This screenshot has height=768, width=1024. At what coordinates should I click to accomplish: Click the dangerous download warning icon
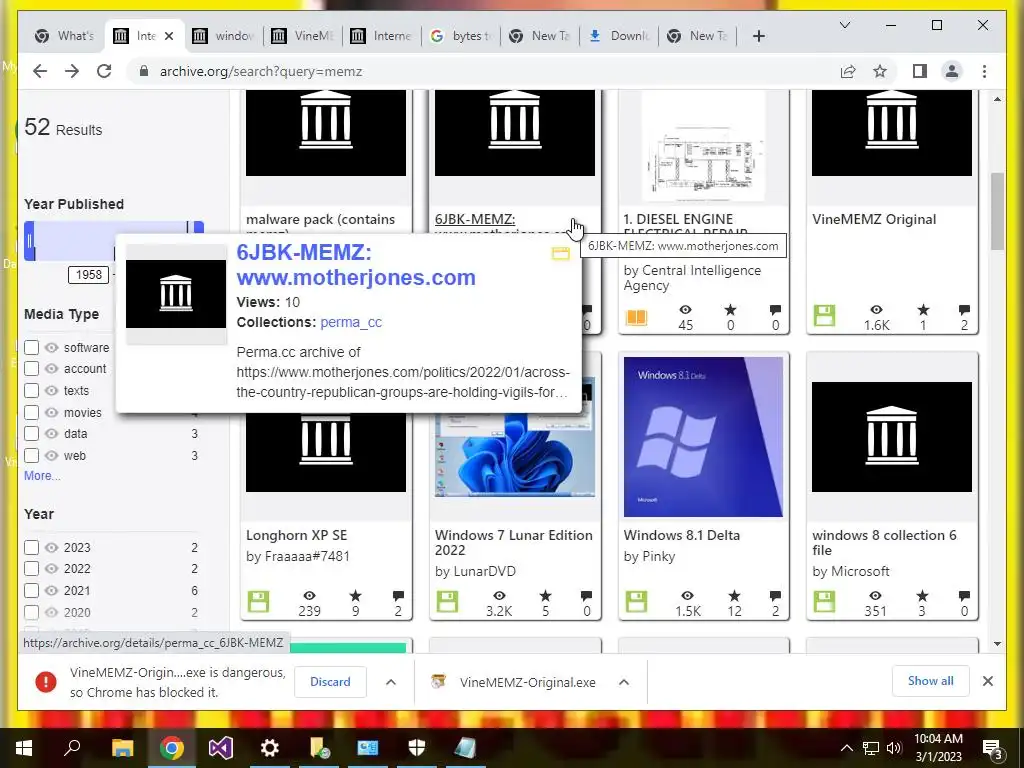[x=46, y=682]
